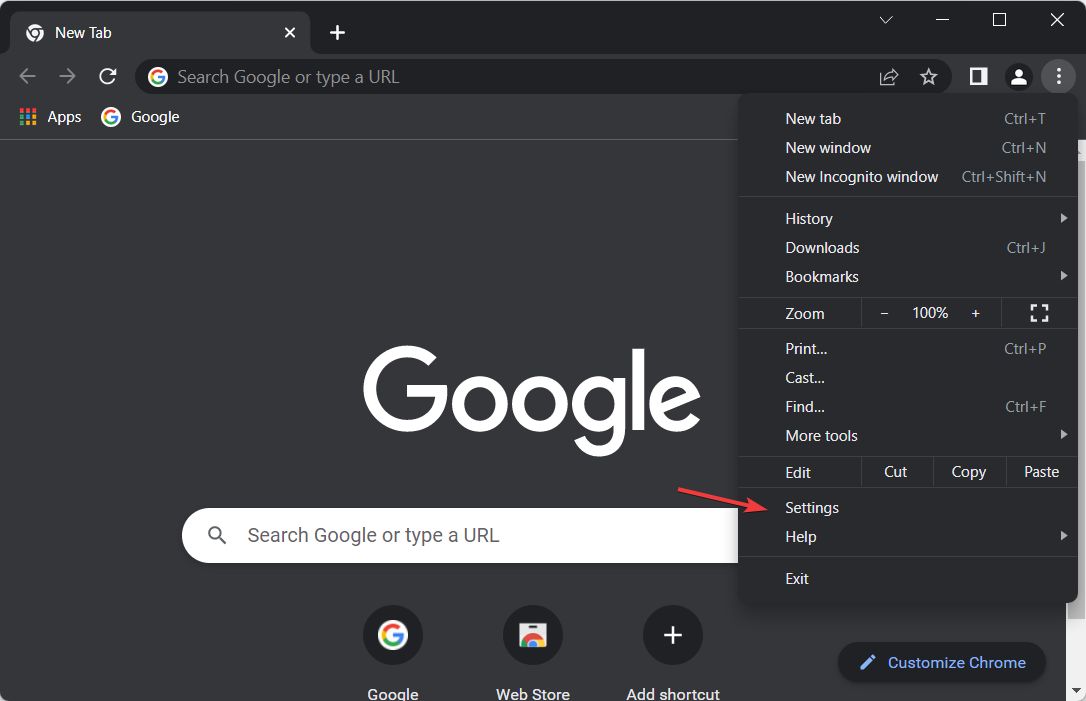The width and height of the screenshot is (1086, 701).
Task: Open the Google bookmark in bookmarks bar
Action: tap(141, 117)
